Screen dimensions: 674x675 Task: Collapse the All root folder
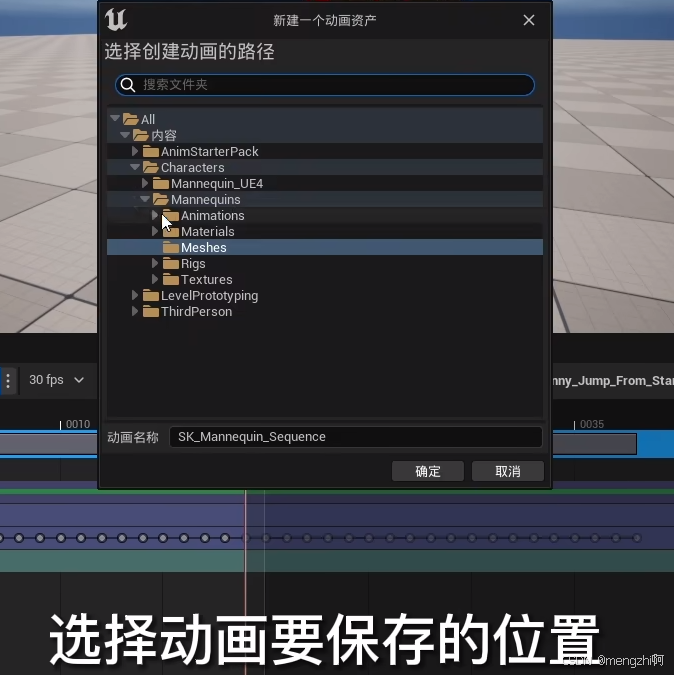point(115,118)
